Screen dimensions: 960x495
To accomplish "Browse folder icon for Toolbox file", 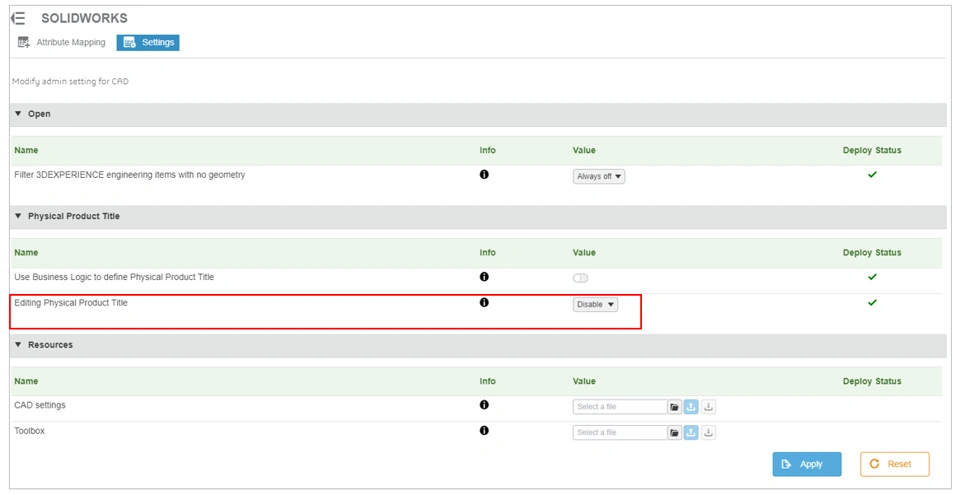I will [x=675, y=433].
